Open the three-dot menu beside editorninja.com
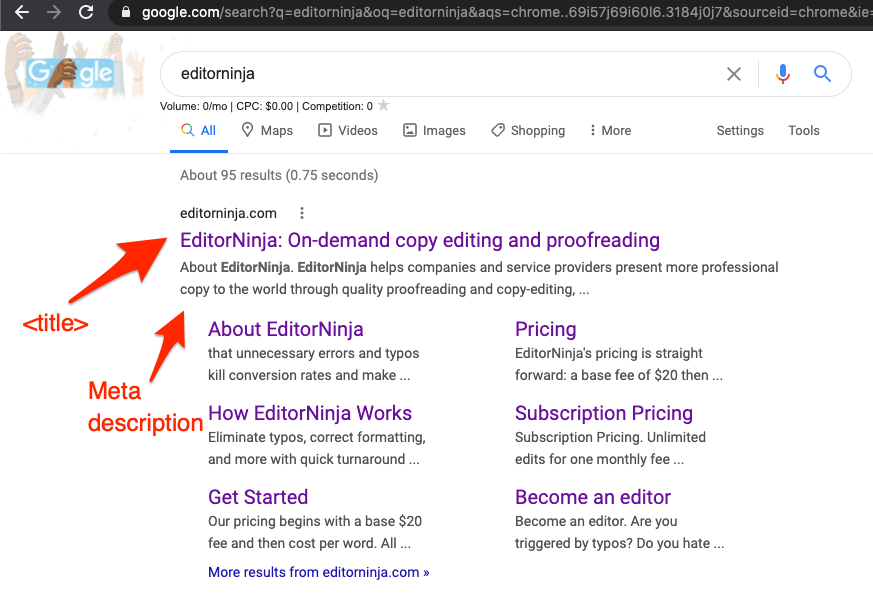 tap(302, 213)
